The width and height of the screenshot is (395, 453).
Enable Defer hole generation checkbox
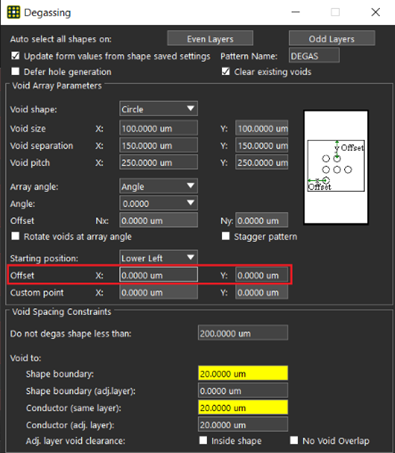coord(15,71)
